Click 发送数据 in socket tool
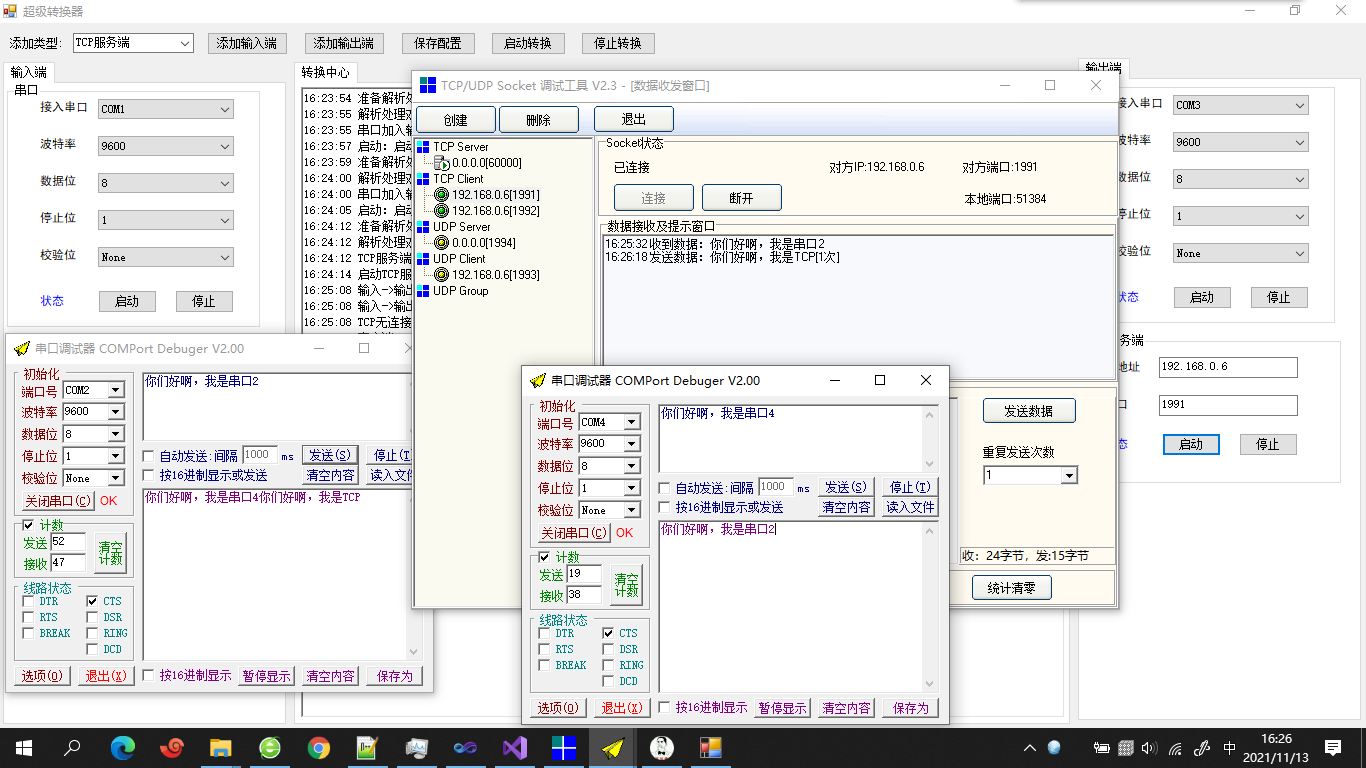This screenshot has height=768, width=1366. tap(1029, 411)
